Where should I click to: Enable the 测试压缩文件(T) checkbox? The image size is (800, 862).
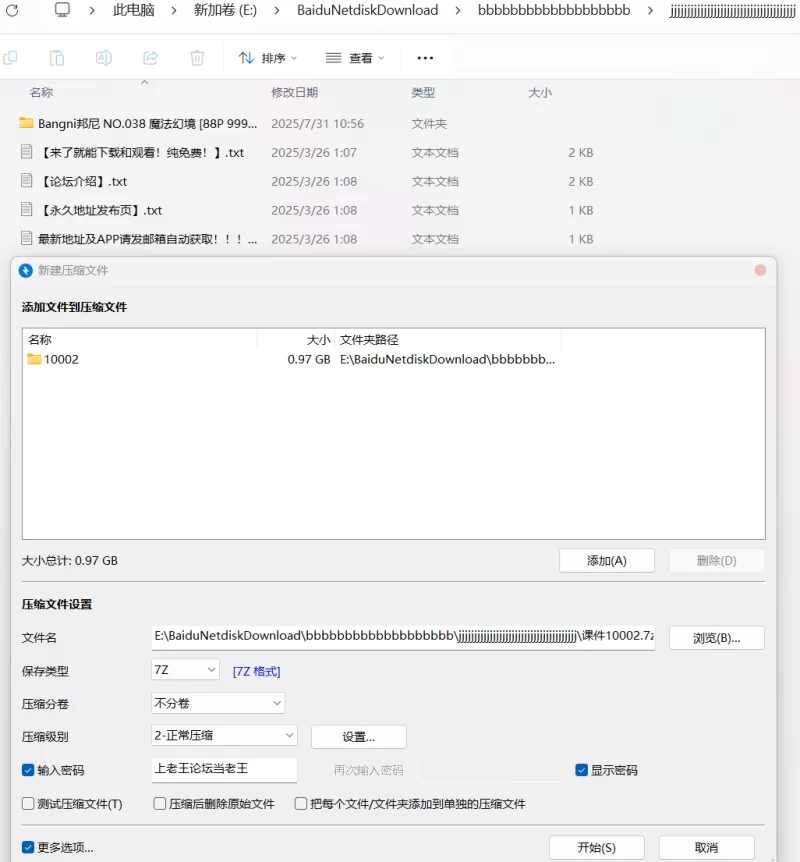28,804
